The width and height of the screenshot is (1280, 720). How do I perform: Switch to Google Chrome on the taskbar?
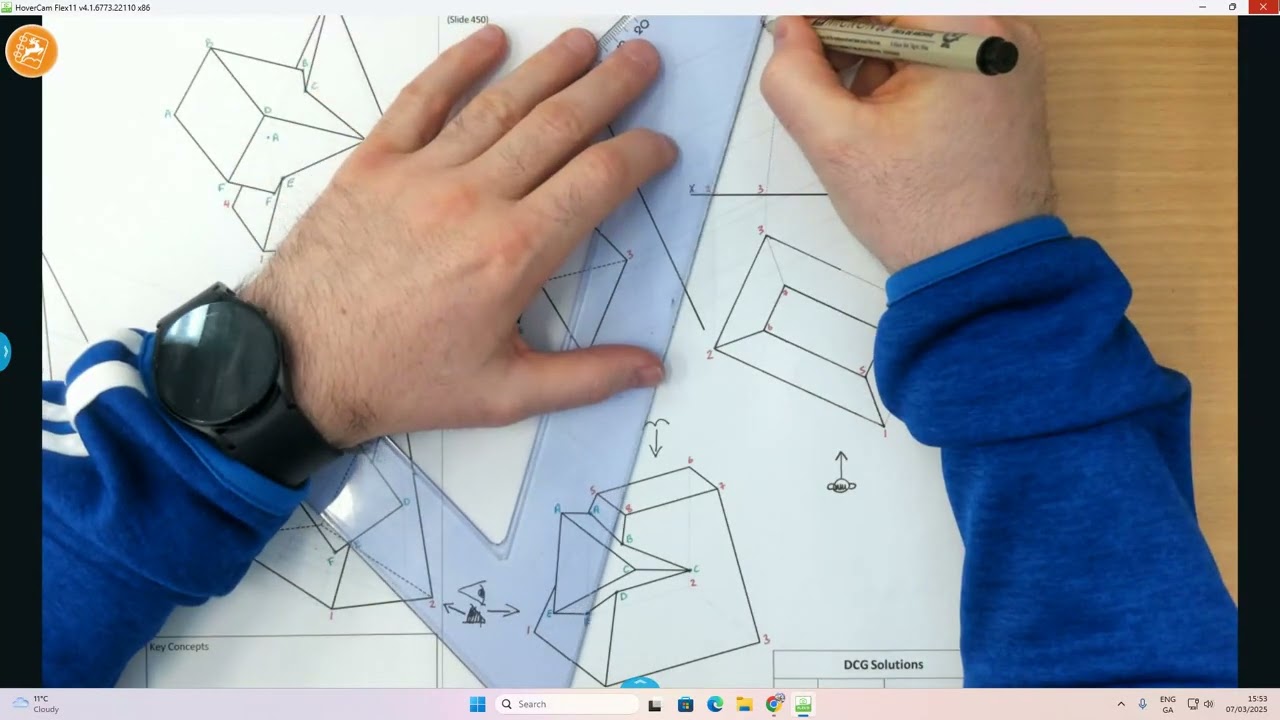tap(775, 704)
